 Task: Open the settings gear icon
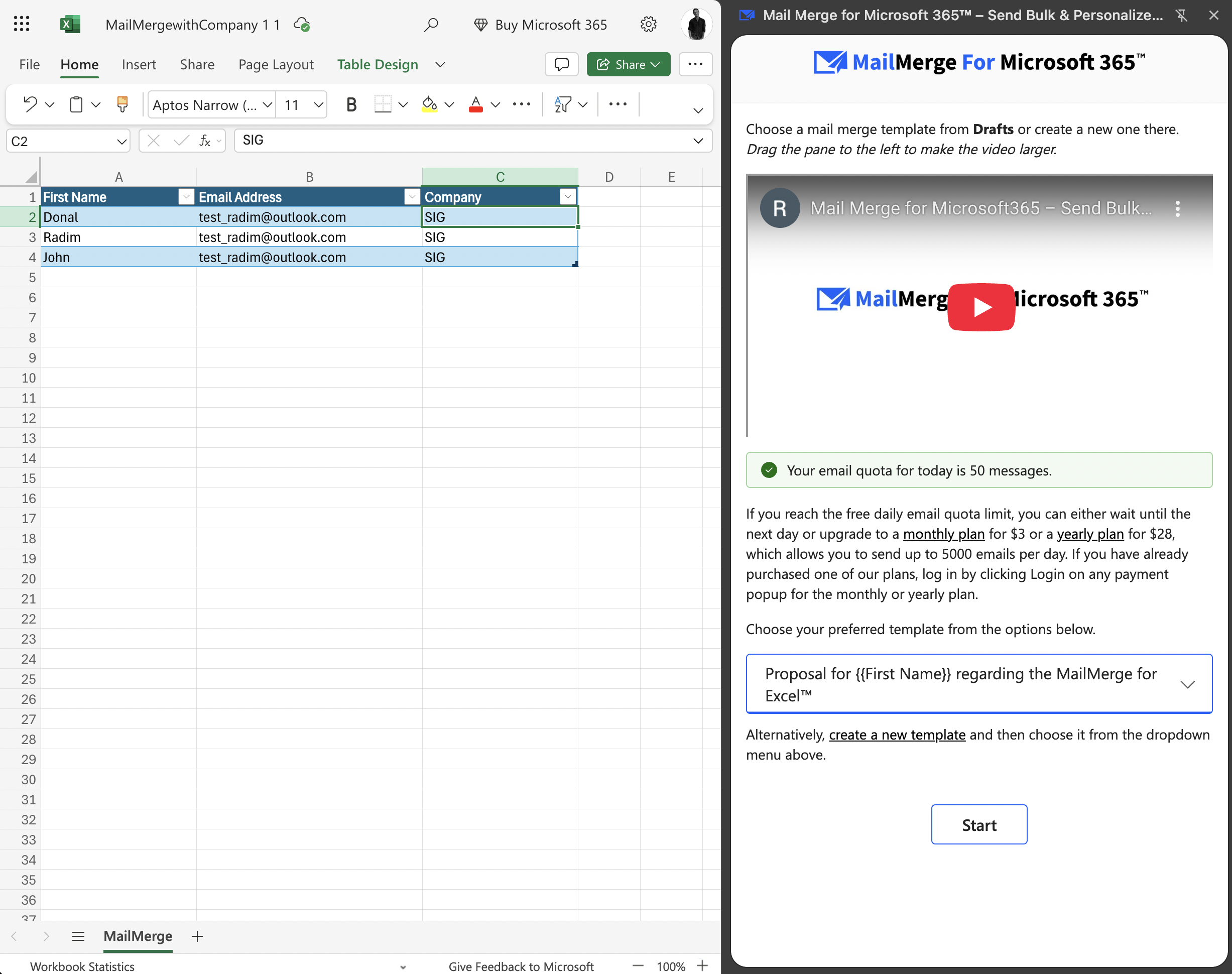tap(648, 24)
